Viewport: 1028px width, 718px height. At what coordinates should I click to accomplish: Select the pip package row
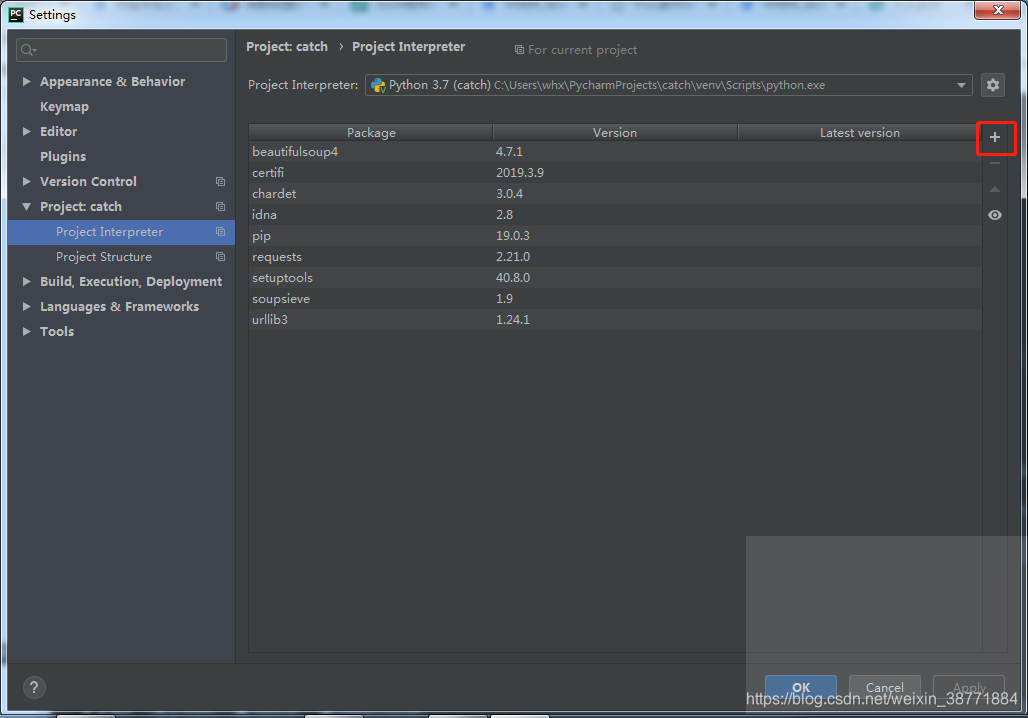click(x=615, y=235)
